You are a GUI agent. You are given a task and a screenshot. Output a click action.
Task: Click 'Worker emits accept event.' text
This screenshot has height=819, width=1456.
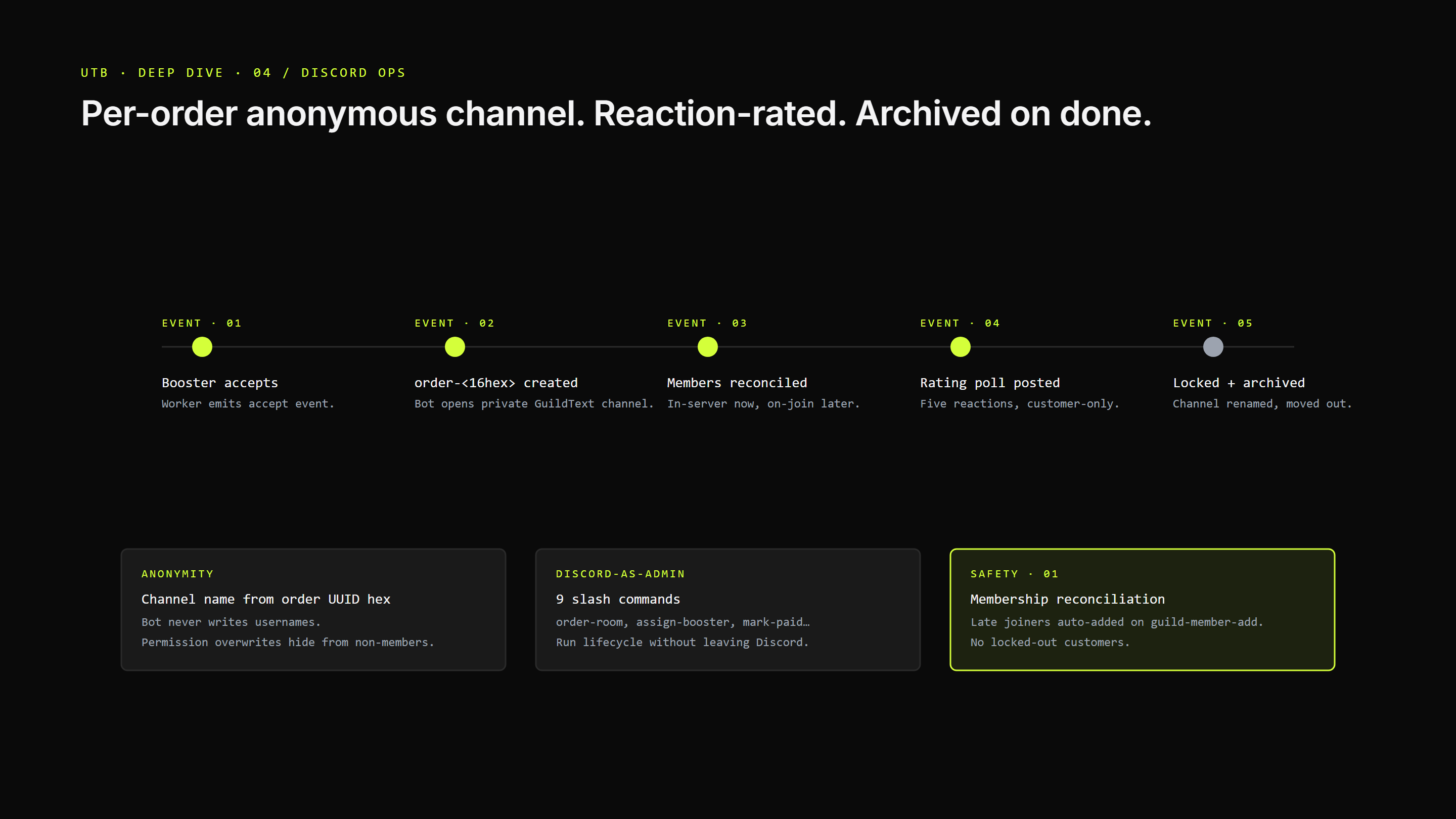[x=248, y=403]
